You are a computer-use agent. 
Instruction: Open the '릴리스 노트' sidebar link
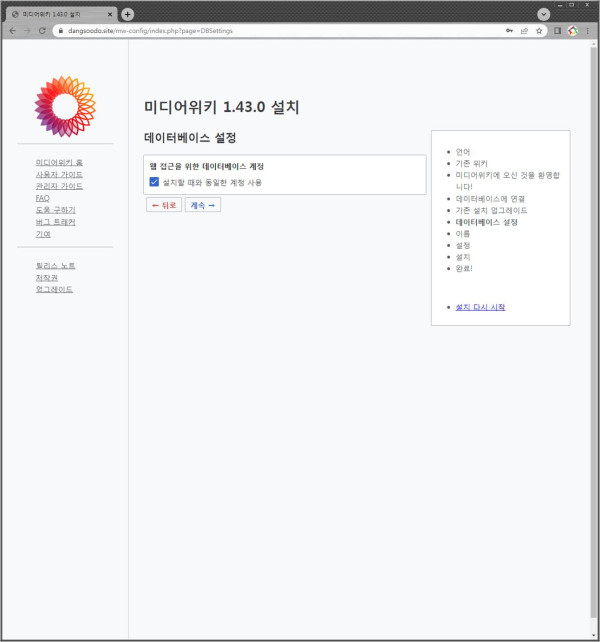click(55, 265)
